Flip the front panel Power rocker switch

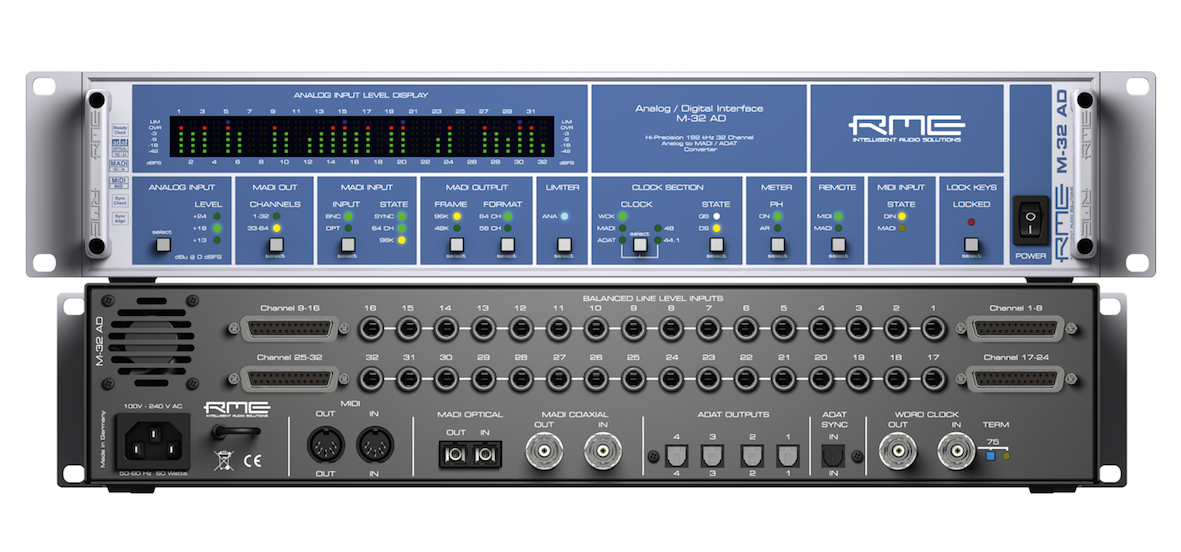click(1030, 221)
